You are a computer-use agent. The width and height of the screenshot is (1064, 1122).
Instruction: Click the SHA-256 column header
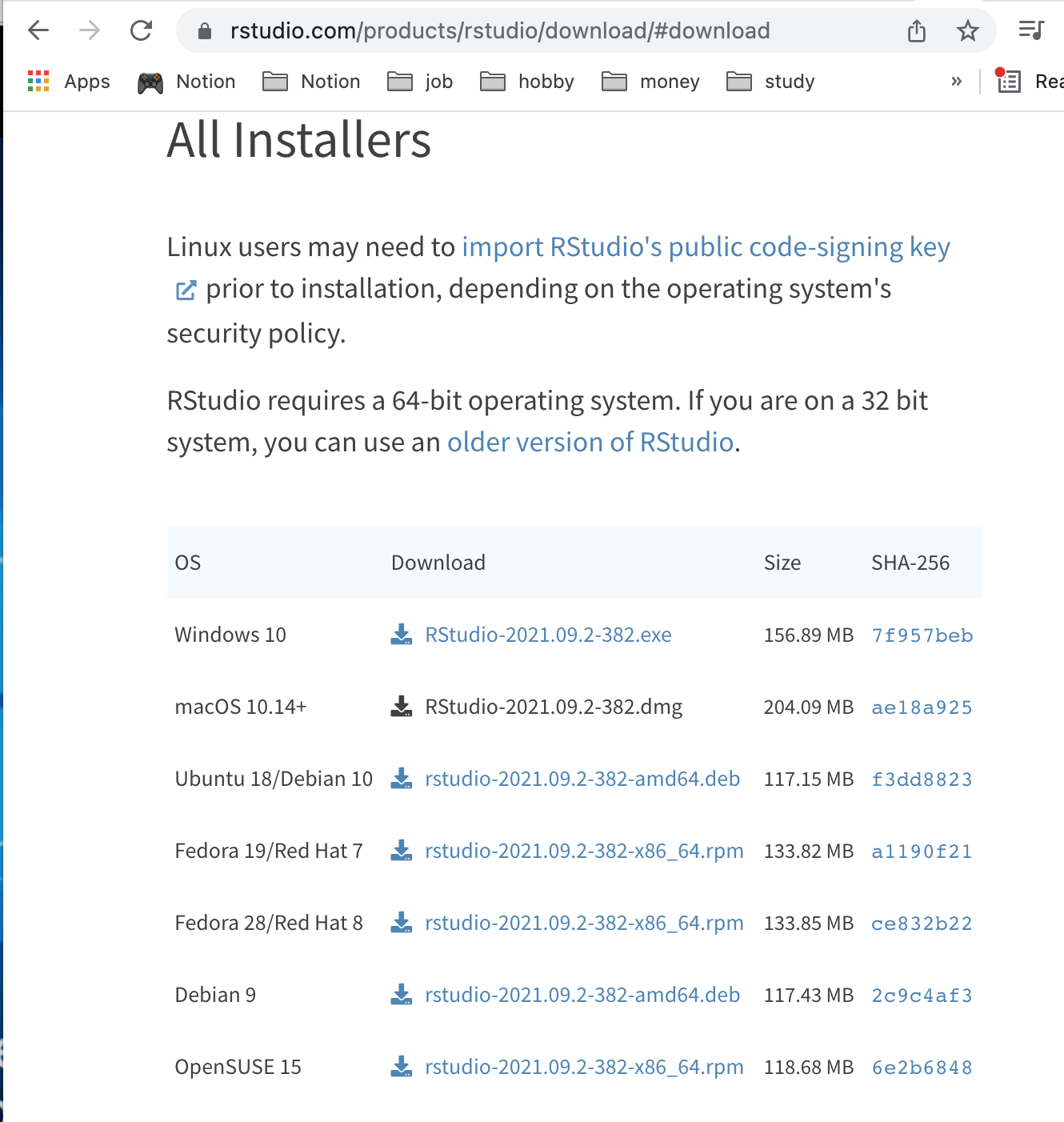[910, 563]
